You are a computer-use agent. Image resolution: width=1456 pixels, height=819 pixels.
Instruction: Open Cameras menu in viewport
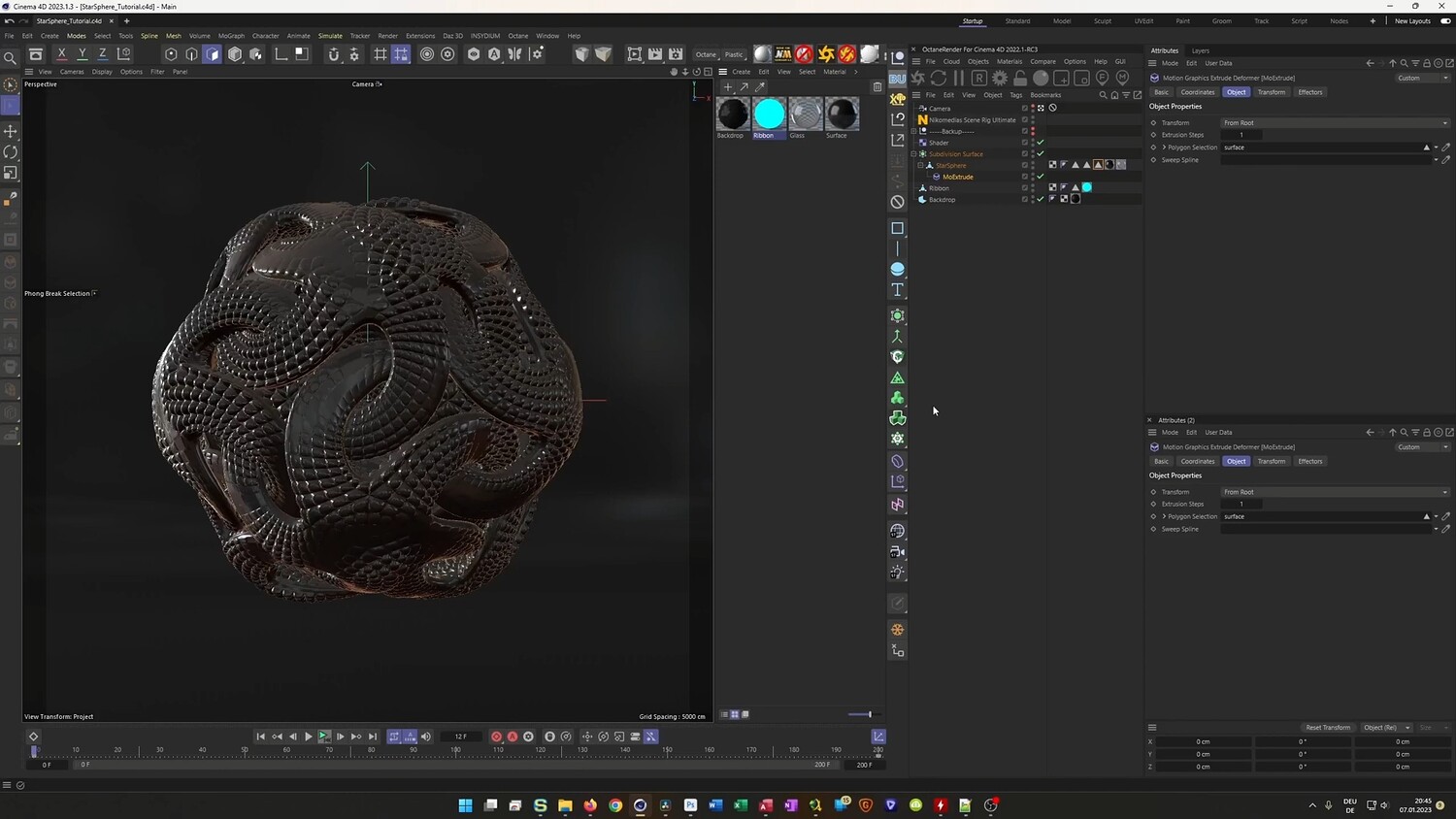pyautogui.click(x=72, y=72)
